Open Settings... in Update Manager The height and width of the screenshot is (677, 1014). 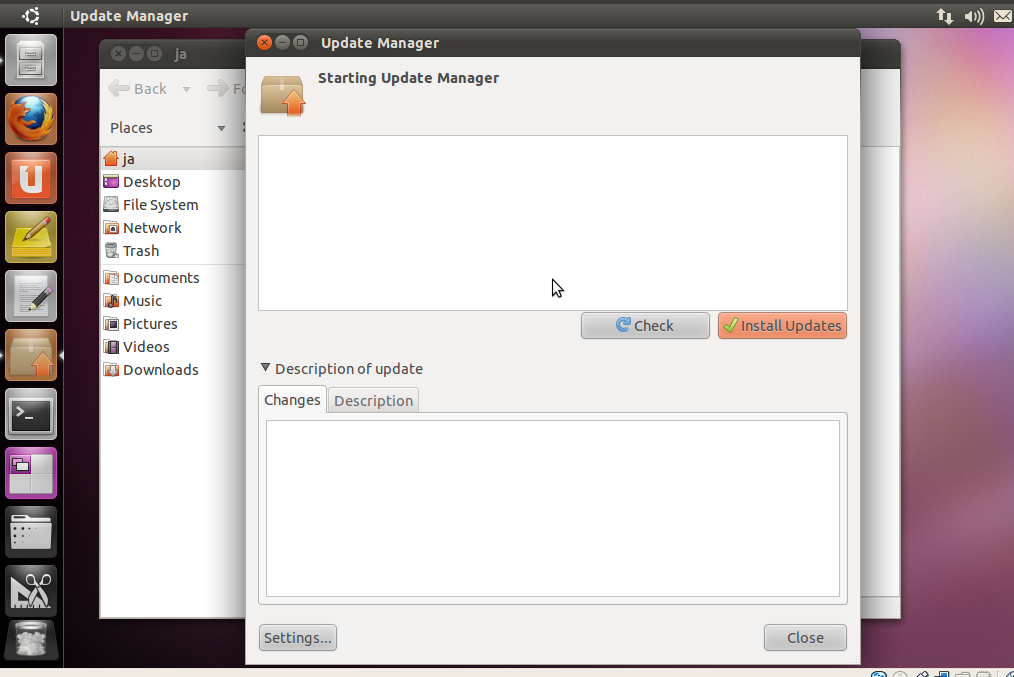297,638
